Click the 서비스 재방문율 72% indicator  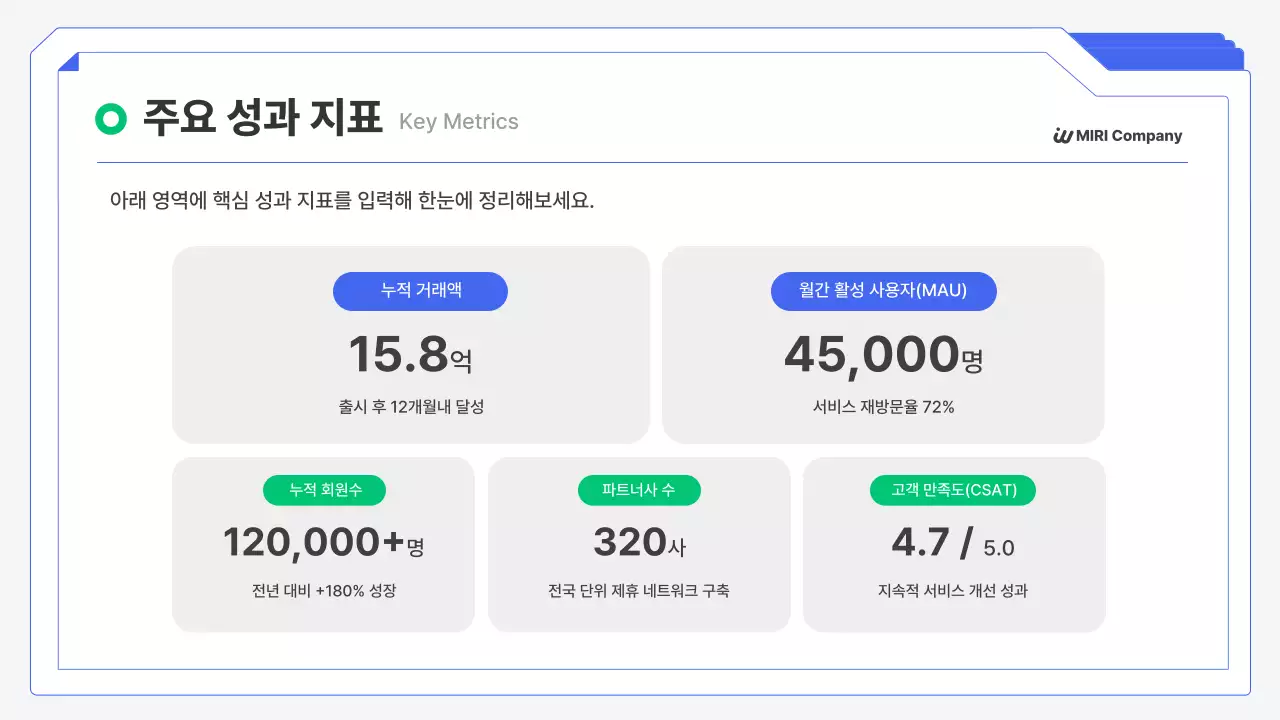[883, 407]
